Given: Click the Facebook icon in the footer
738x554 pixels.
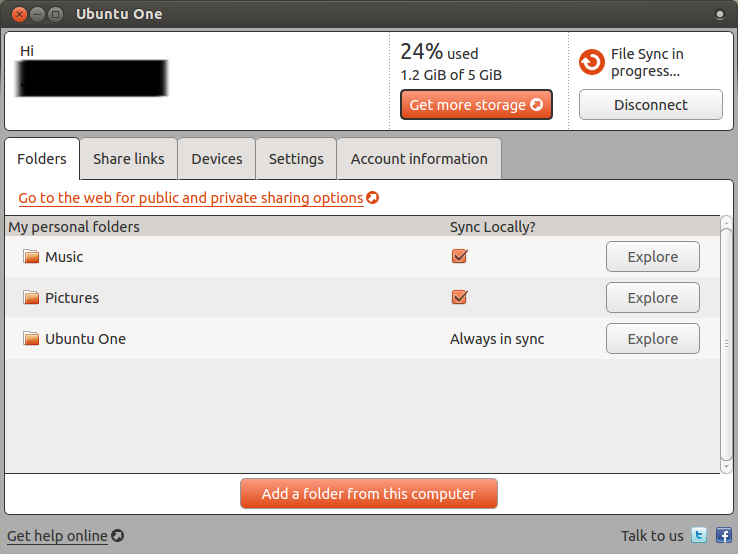Looking at the screenshot, I should pyautogui.click(x=723, y=536).
